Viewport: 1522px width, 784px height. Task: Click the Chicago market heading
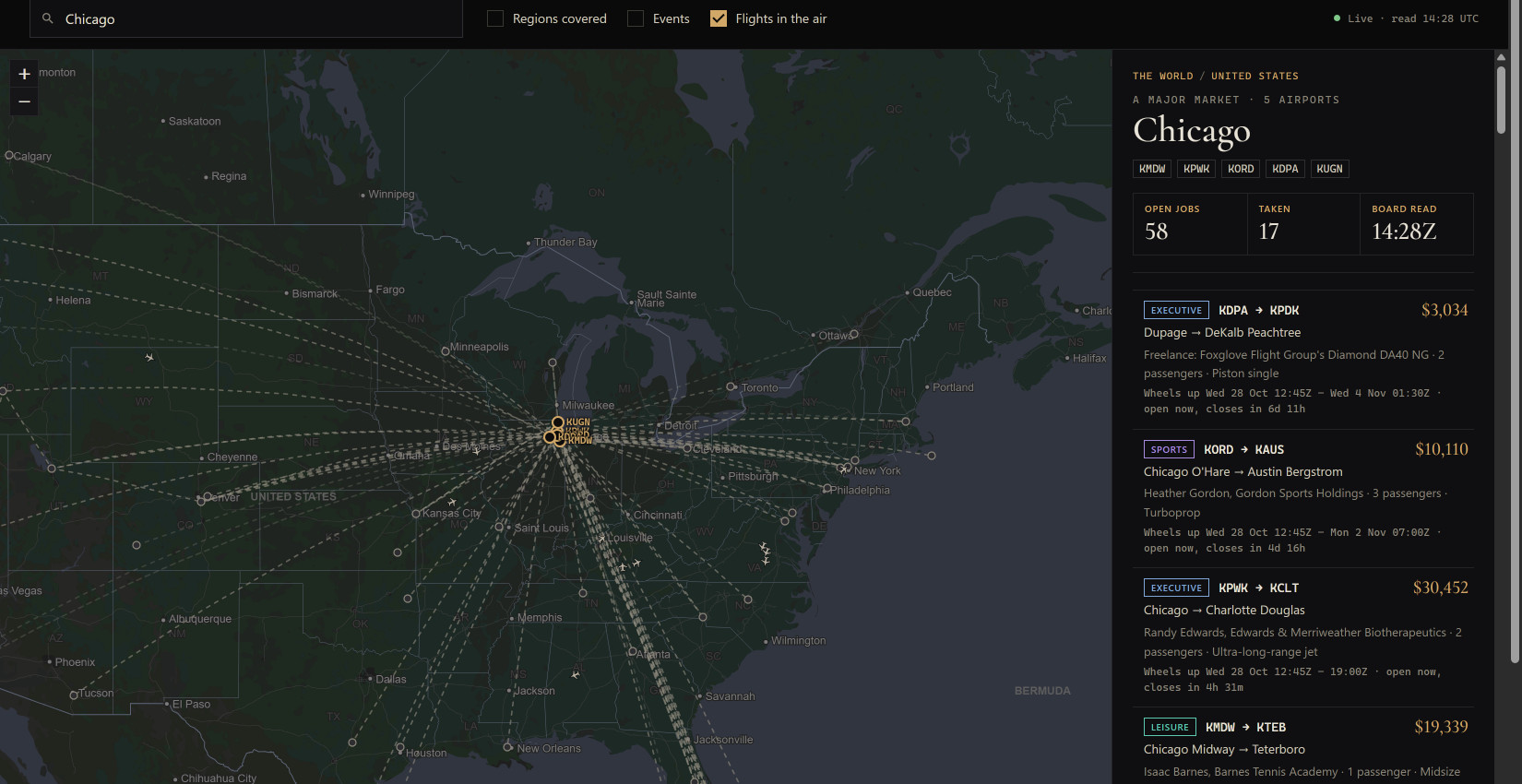click(x=1192, y=131)
